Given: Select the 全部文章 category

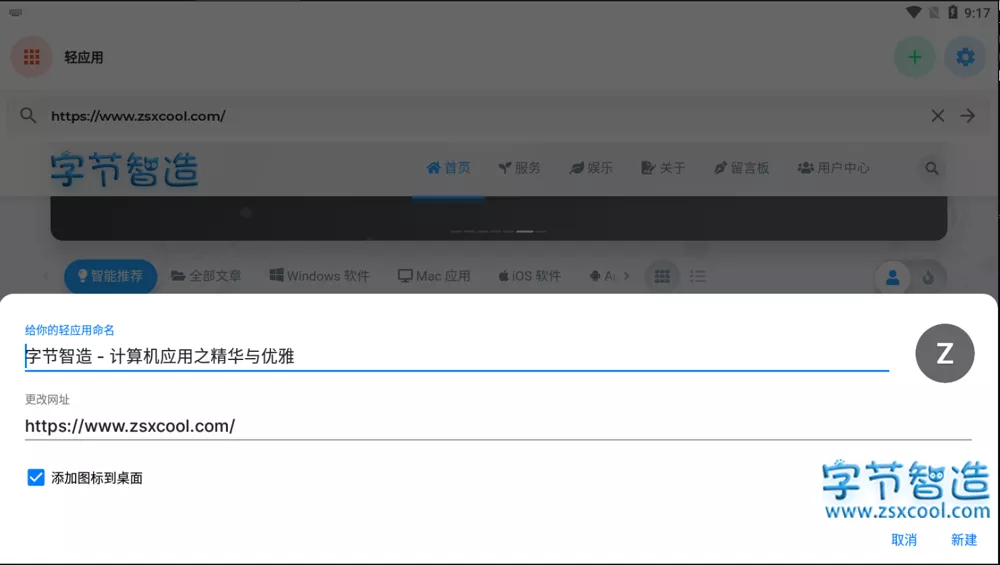Looking at the screenshot, I should (x=206, y=276).
